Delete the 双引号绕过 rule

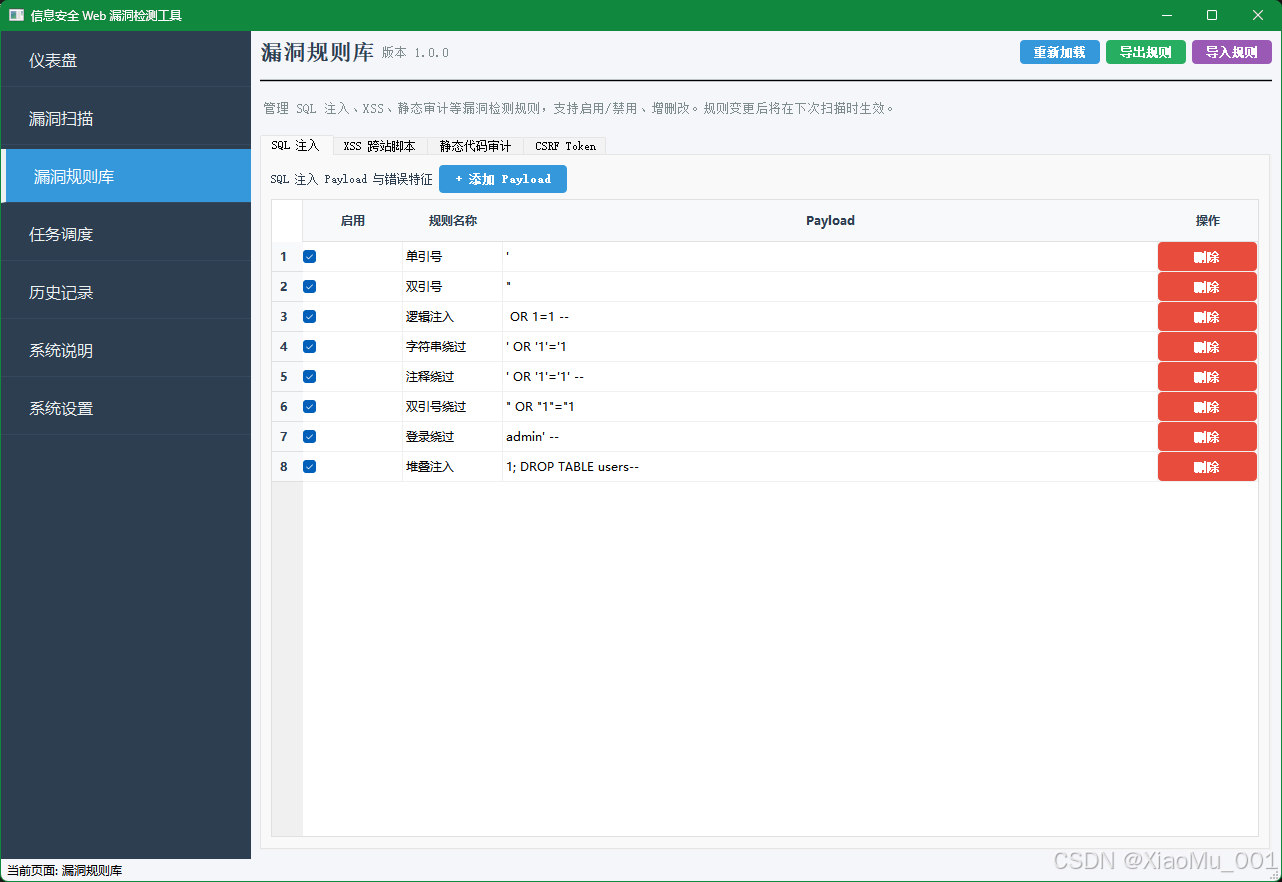(1207, 407)
